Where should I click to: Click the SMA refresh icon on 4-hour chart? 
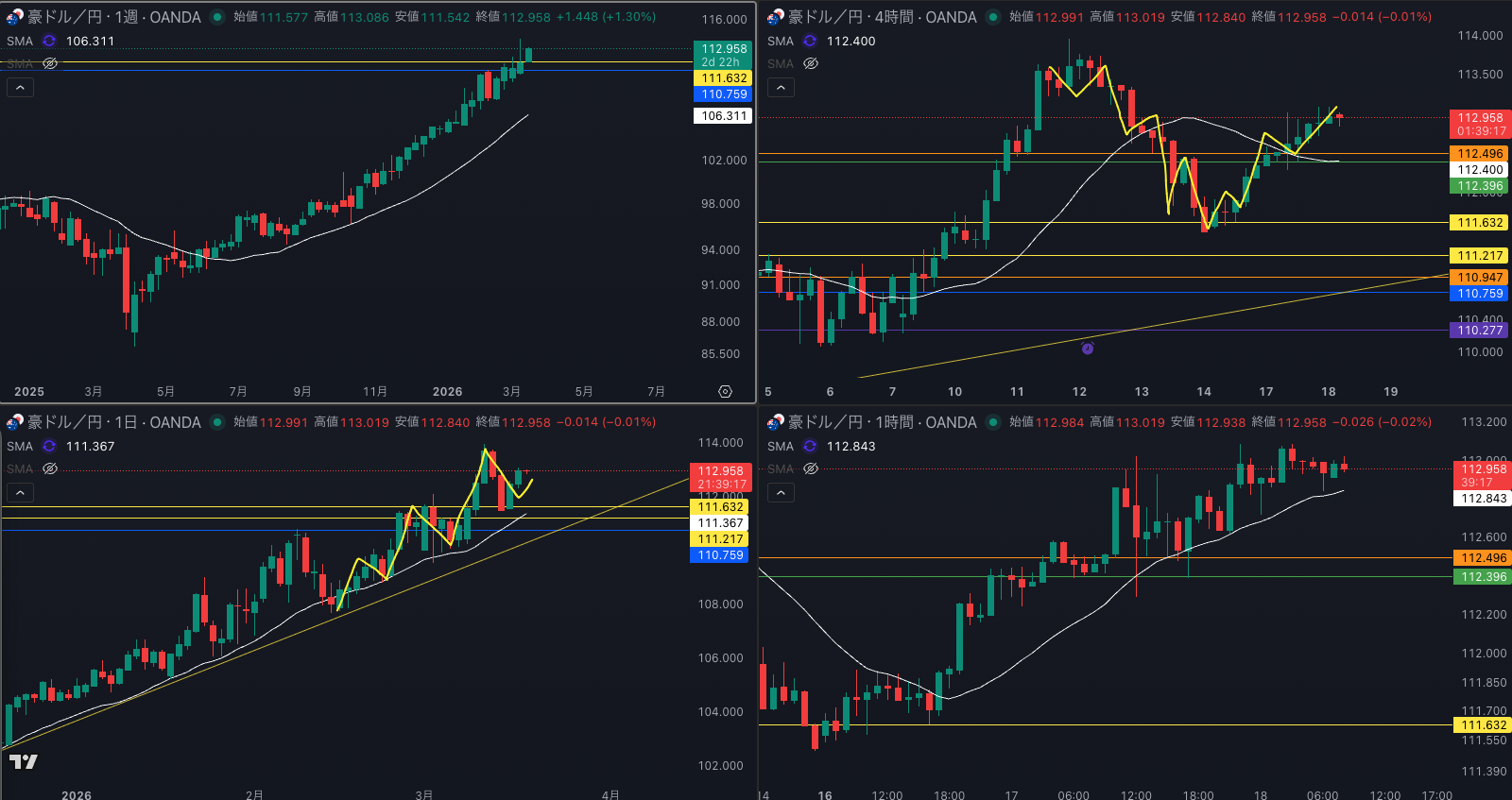810,42
